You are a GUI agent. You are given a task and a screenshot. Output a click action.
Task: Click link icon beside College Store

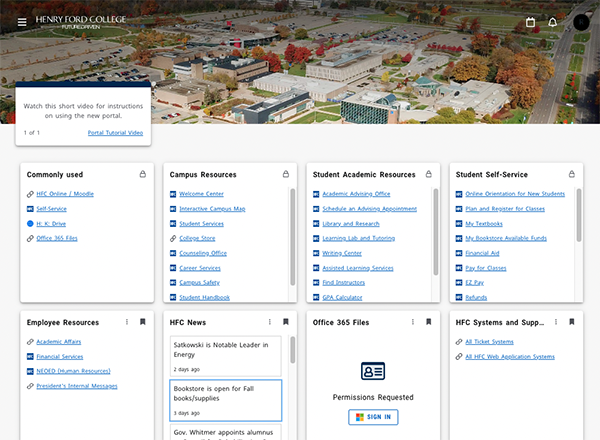pos(173,238)
